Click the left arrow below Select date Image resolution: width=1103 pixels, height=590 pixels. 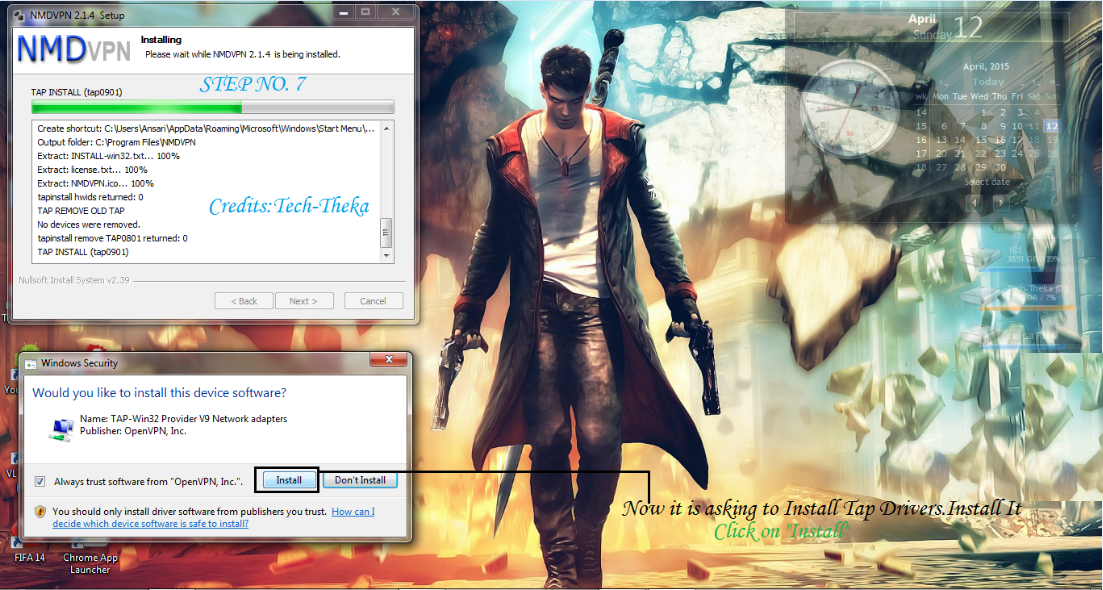tap(974, 203)
